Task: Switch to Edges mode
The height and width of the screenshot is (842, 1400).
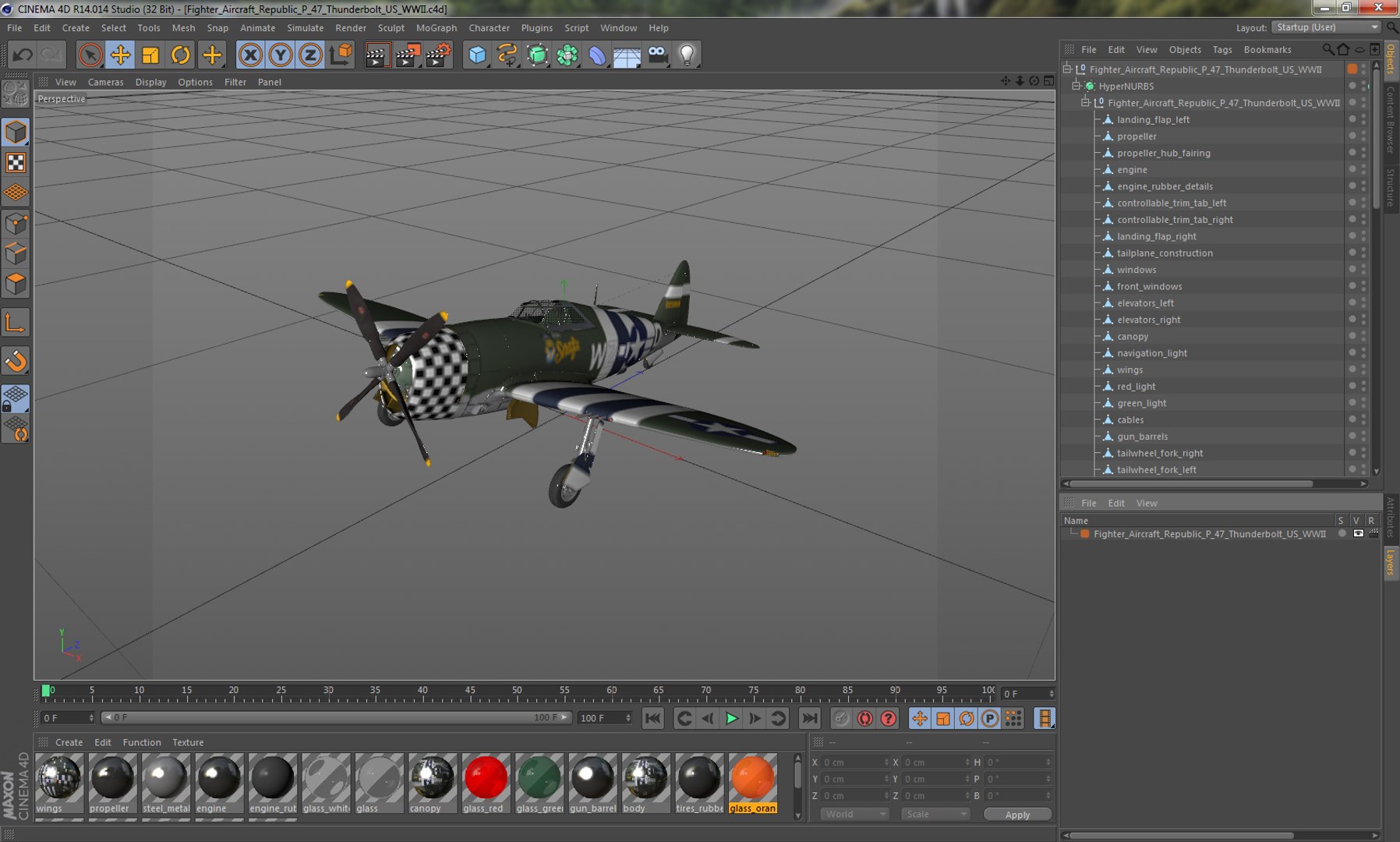Action: click(x=16, y=253)
